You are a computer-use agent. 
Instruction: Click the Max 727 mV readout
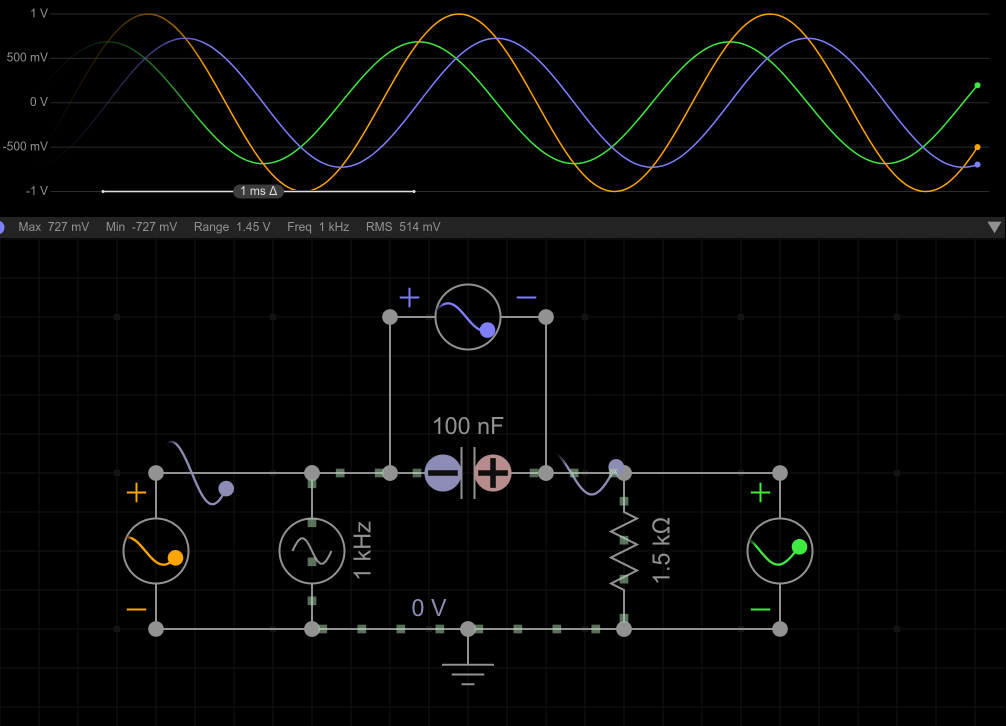pyautogui.click(x=53, y=227)
